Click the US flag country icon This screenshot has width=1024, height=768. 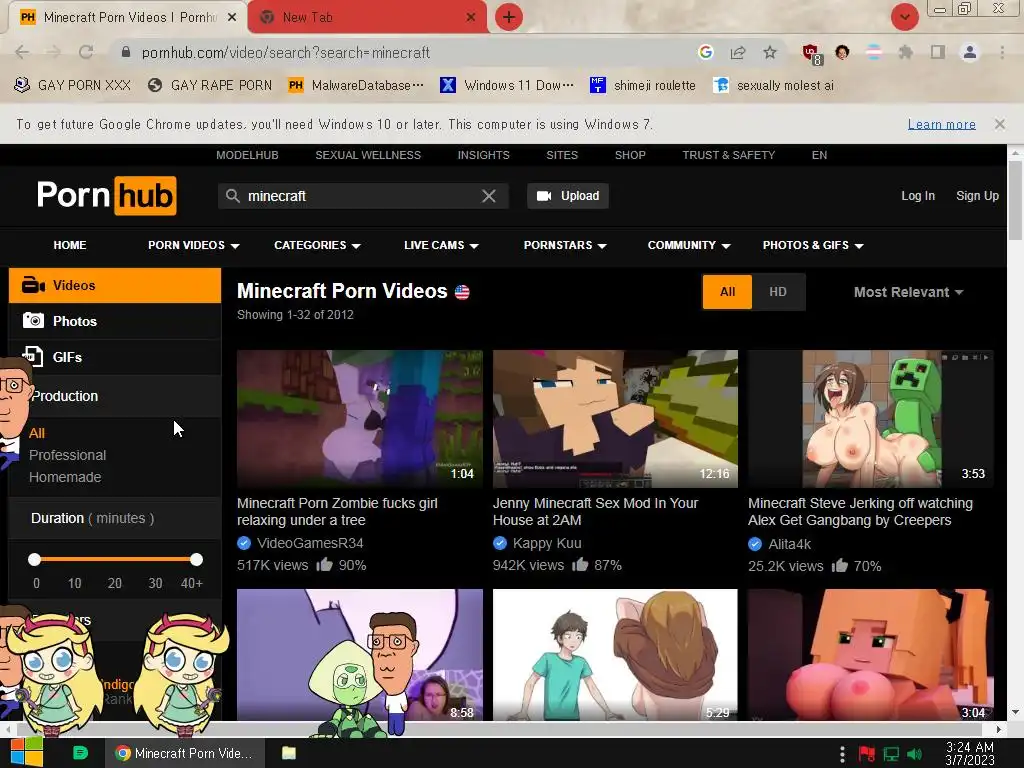point(462,292)
